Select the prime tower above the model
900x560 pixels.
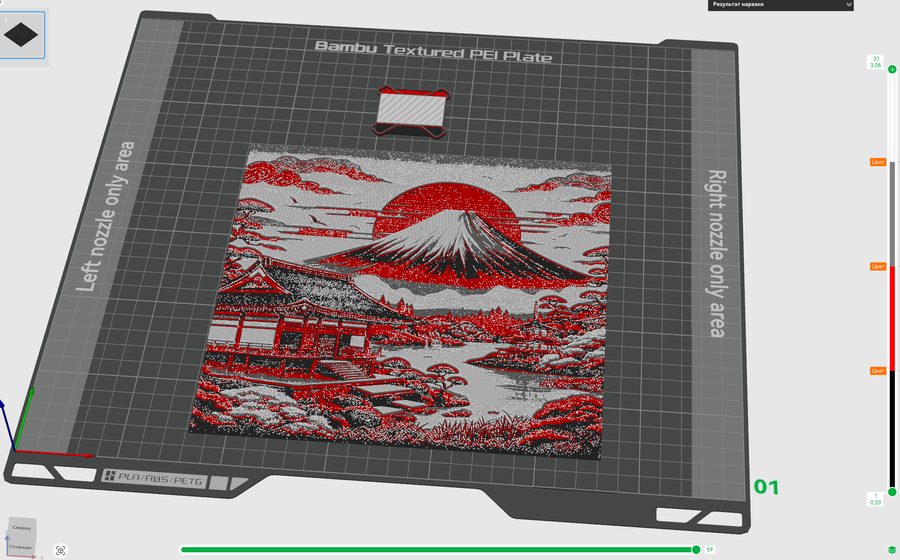(410, 112)
